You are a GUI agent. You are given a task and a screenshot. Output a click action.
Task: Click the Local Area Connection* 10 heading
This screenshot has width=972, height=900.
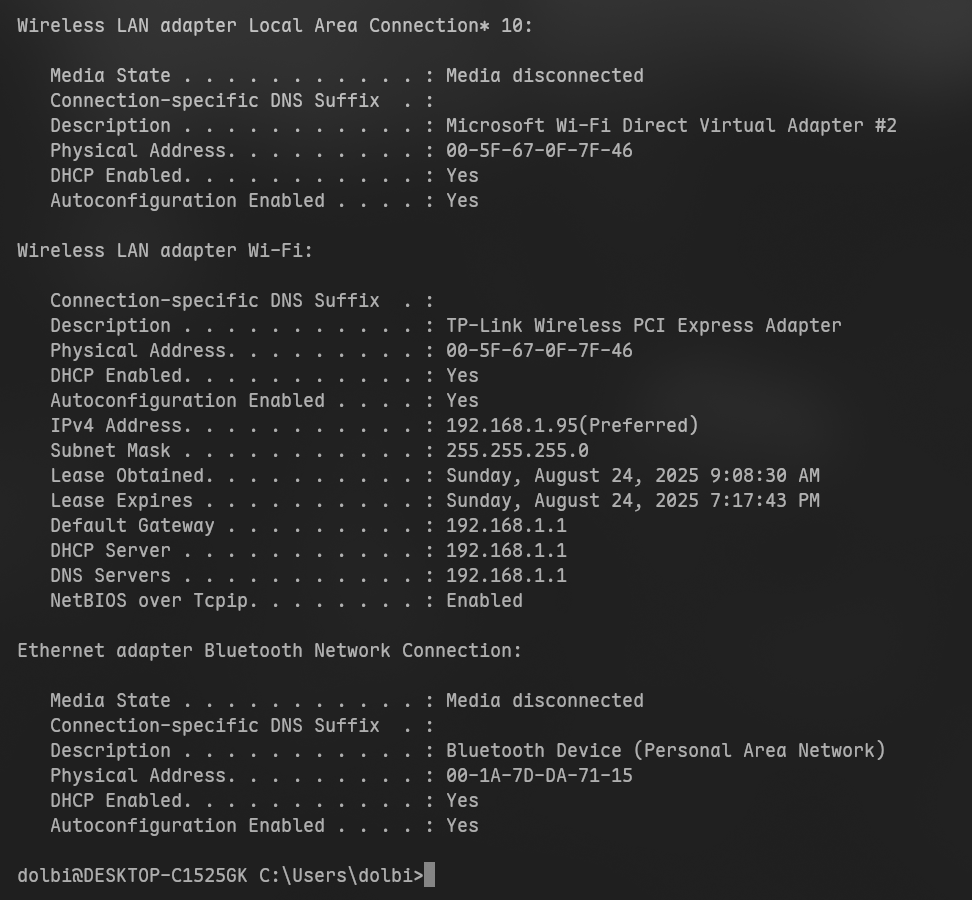(275, 26)
